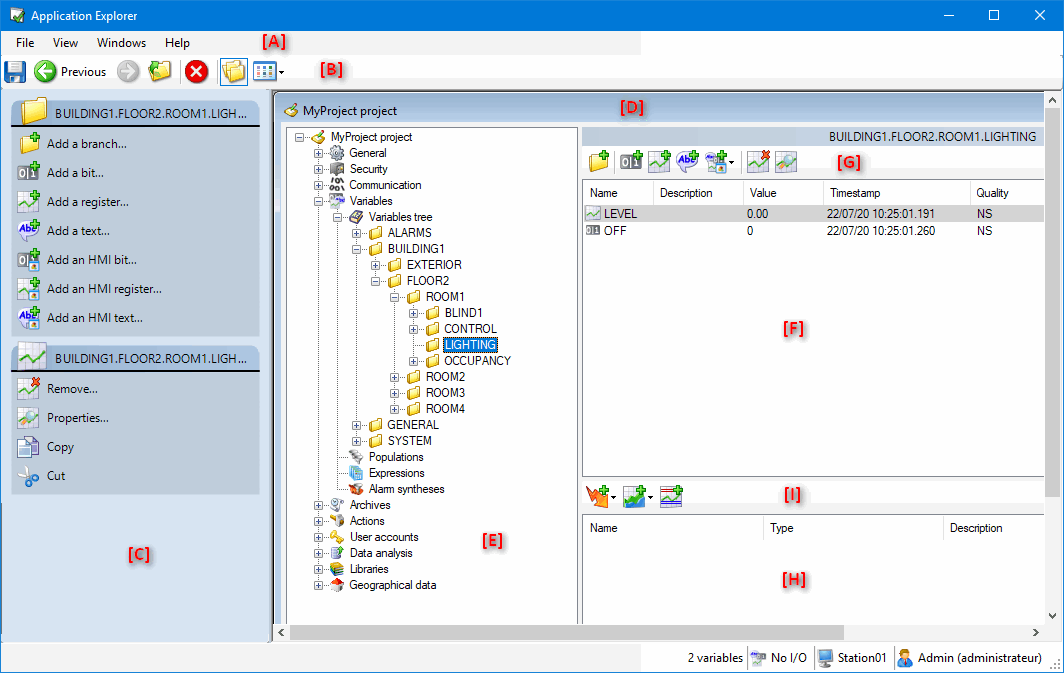This screenshot has width=1064, height=673.
Task: Expand the Archives tree node
Action: point(319,505)
